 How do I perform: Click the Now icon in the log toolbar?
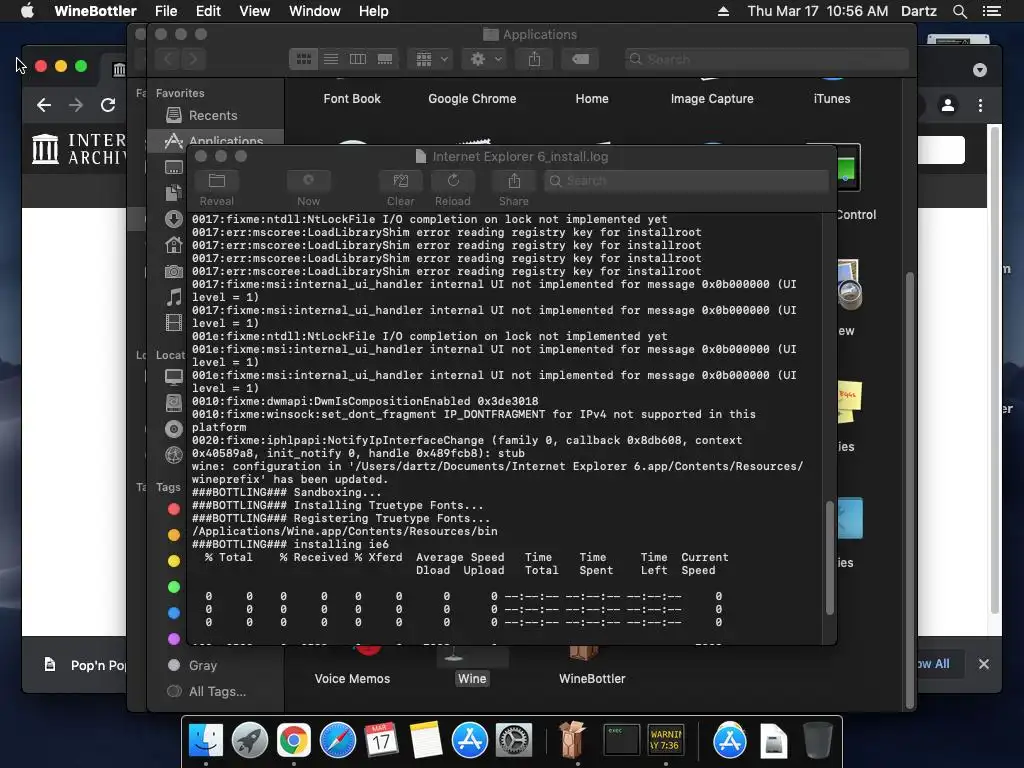308,181
